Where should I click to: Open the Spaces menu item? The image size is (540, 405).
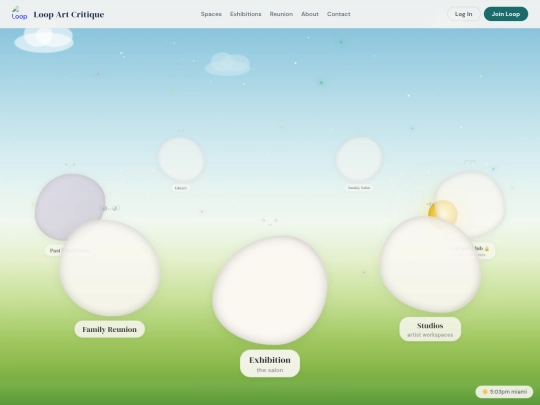coord(211,14)
